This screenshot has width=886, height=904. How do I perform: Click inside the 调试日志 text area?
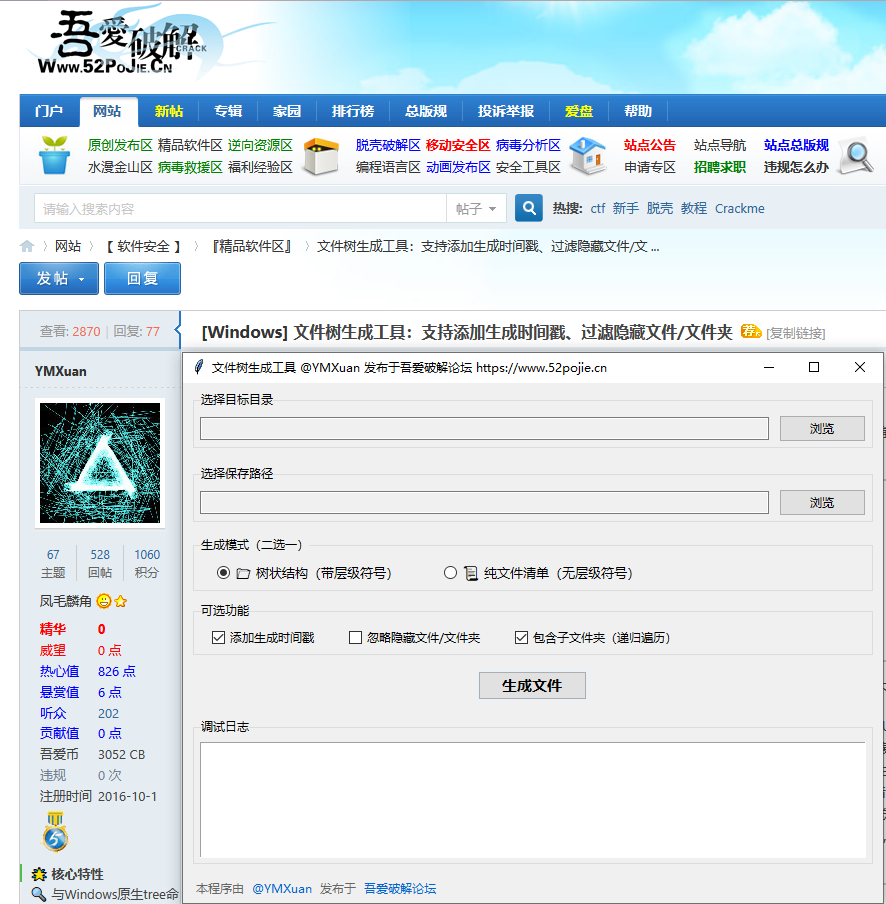[x=533, y=800]
